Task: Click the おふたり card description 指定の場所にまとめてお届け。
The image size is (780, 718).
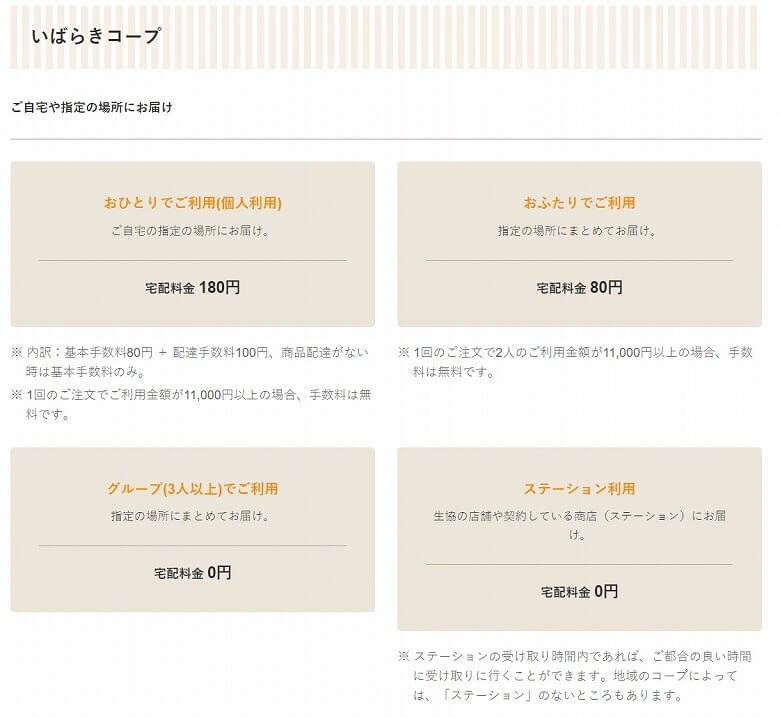Action: click(x=579, y=230)
